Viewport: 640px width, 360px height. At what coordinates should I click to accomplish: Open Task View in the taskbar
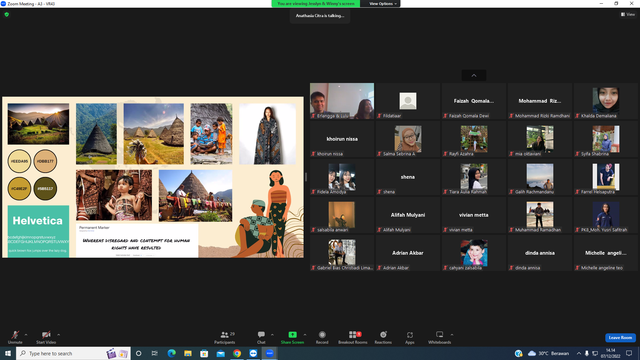(155, 353)
